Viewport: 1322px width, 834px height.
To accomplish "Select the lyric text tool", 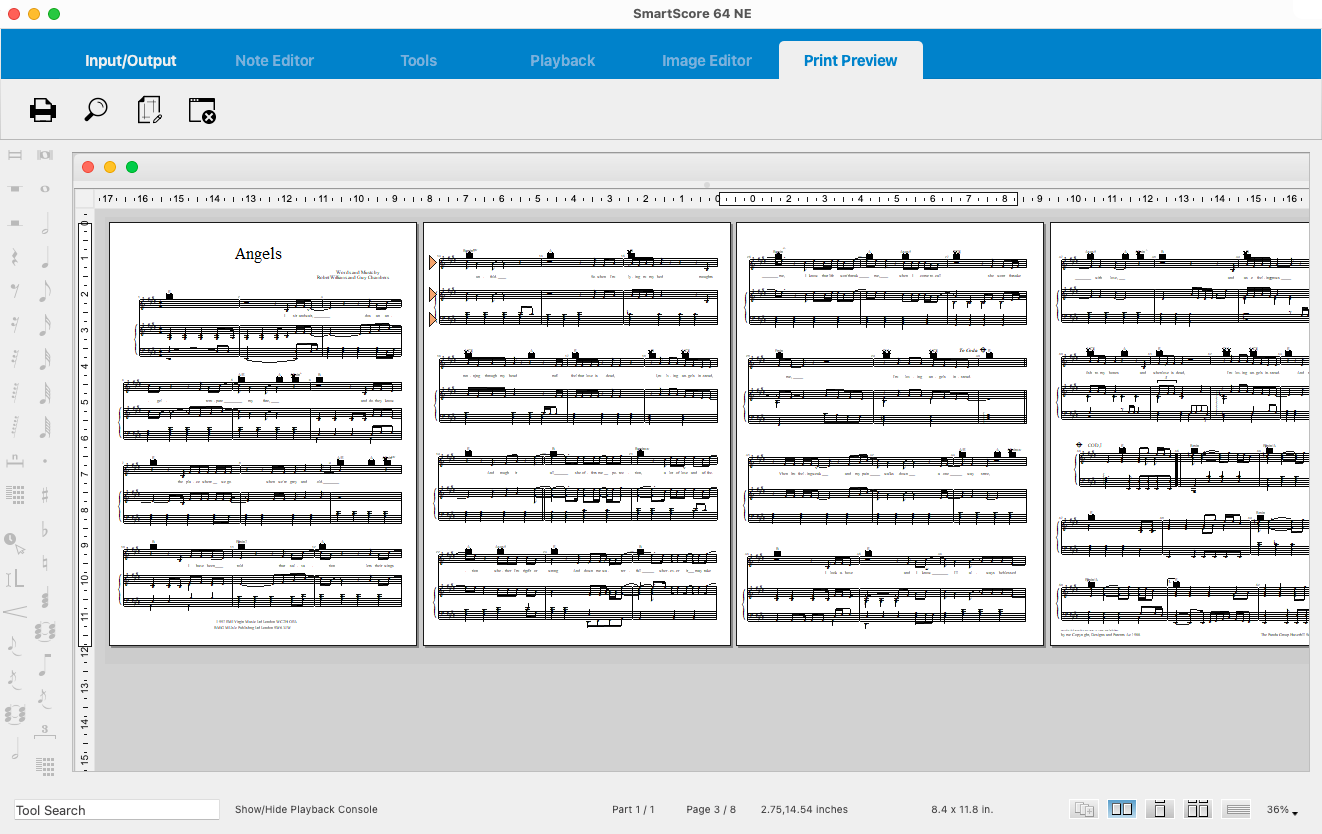I will click(x=15, y=578).
